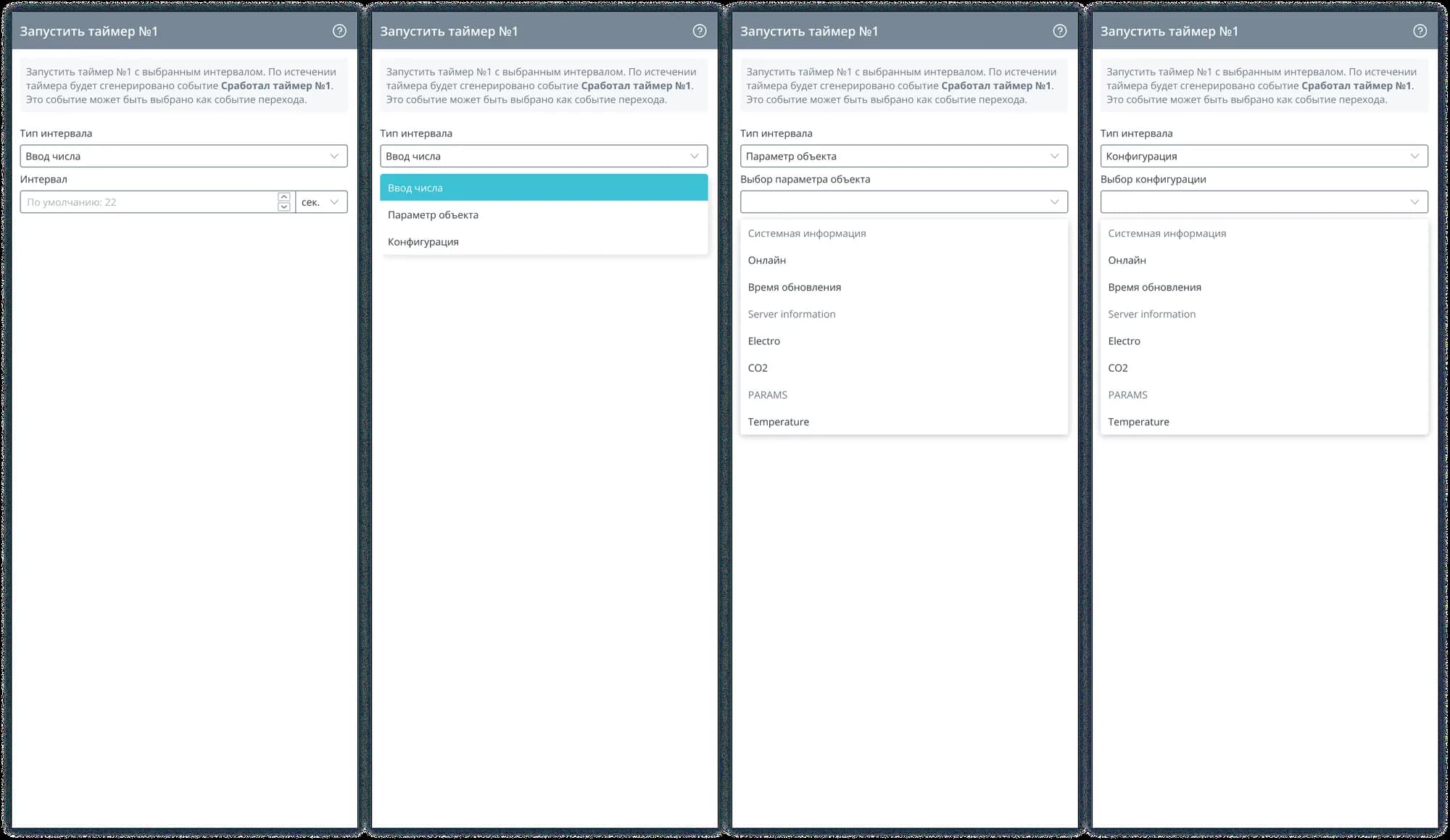Choose CO2 in configuration list

(x=1118, y=368)
